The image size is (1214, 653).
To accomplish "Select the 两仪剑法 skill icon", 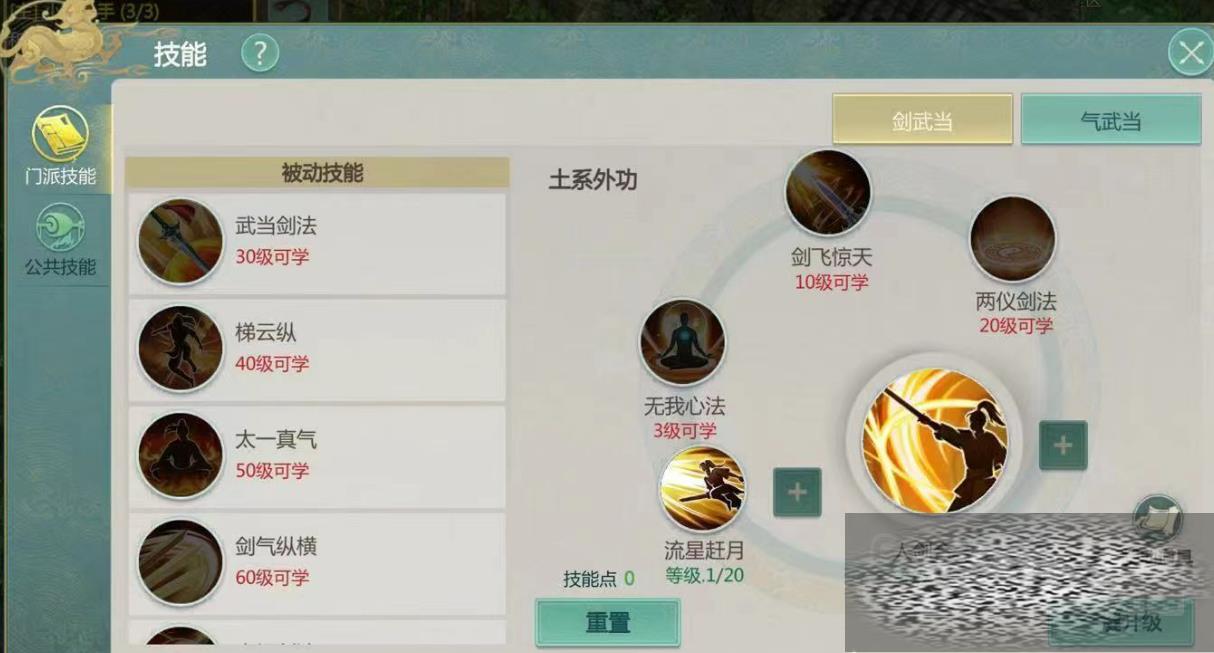I will click(1013, 240).
